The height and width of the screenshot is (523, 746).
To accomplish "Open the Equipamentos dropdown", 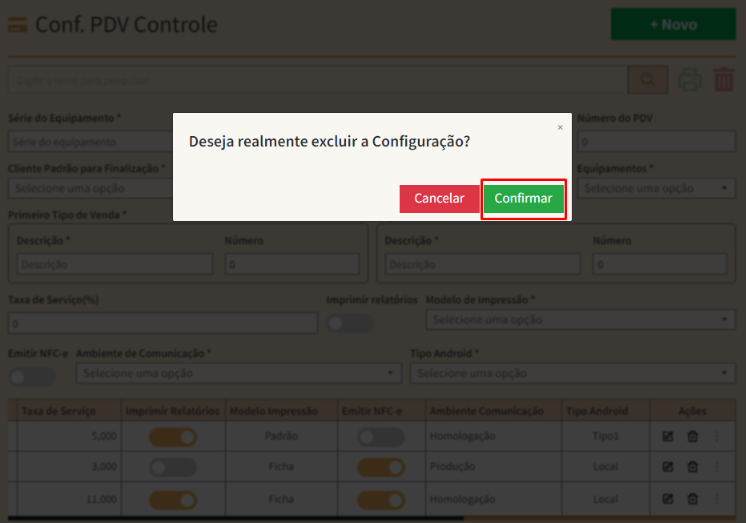I will [x=657, y=188].
